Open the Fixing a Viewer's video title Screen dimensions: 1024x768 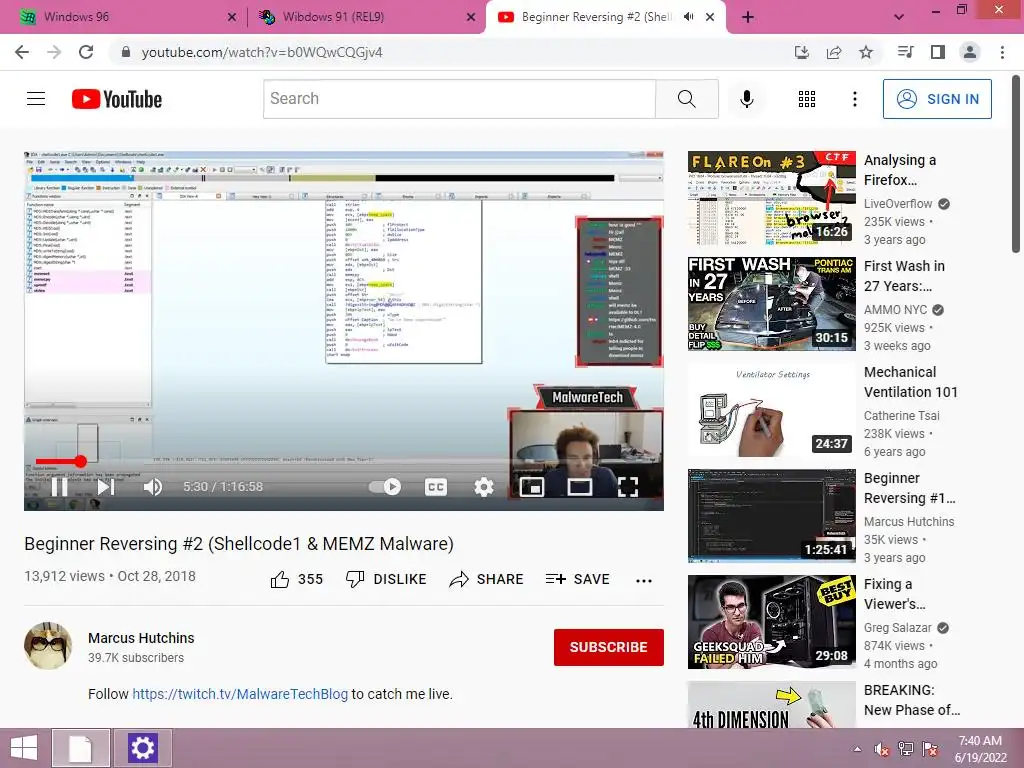point(894,594)
